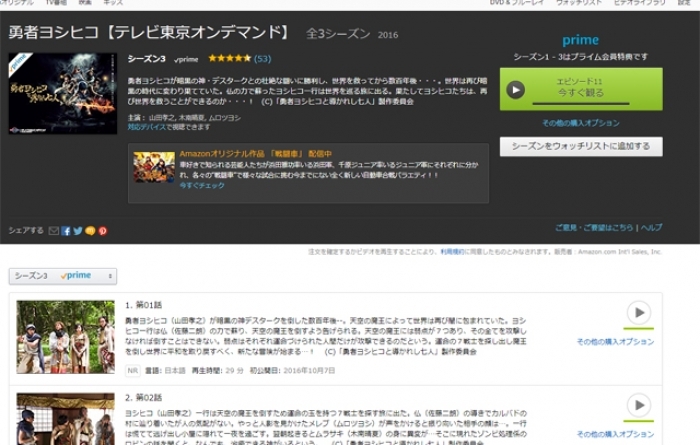Expand episode 1 その他の購入オプション

click(x=615, y=342)
